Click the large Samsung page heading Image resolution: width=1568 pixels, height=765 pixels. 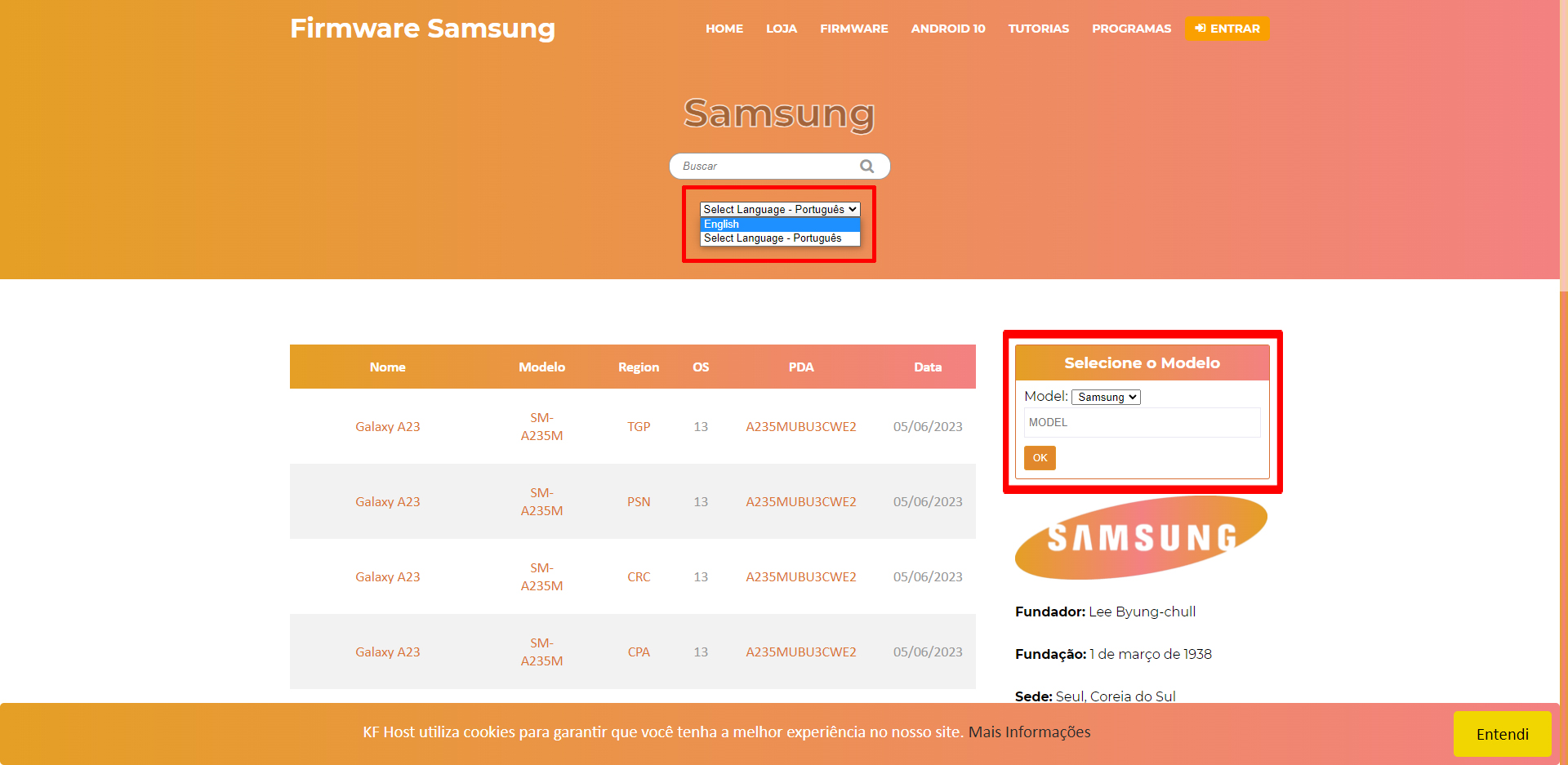(x=779, y=113)
